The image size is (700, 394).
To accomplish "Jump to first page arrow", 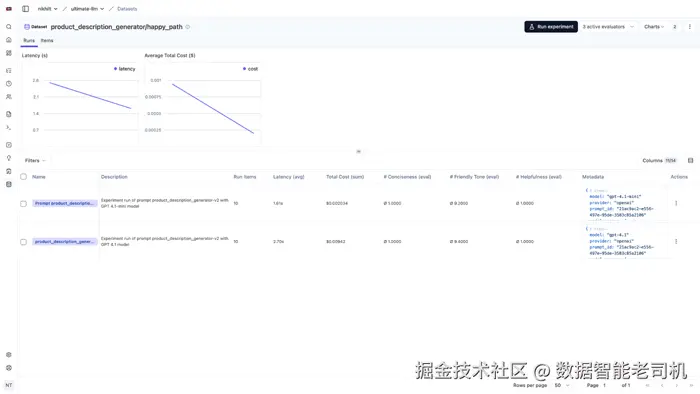I will coord(647,385).
